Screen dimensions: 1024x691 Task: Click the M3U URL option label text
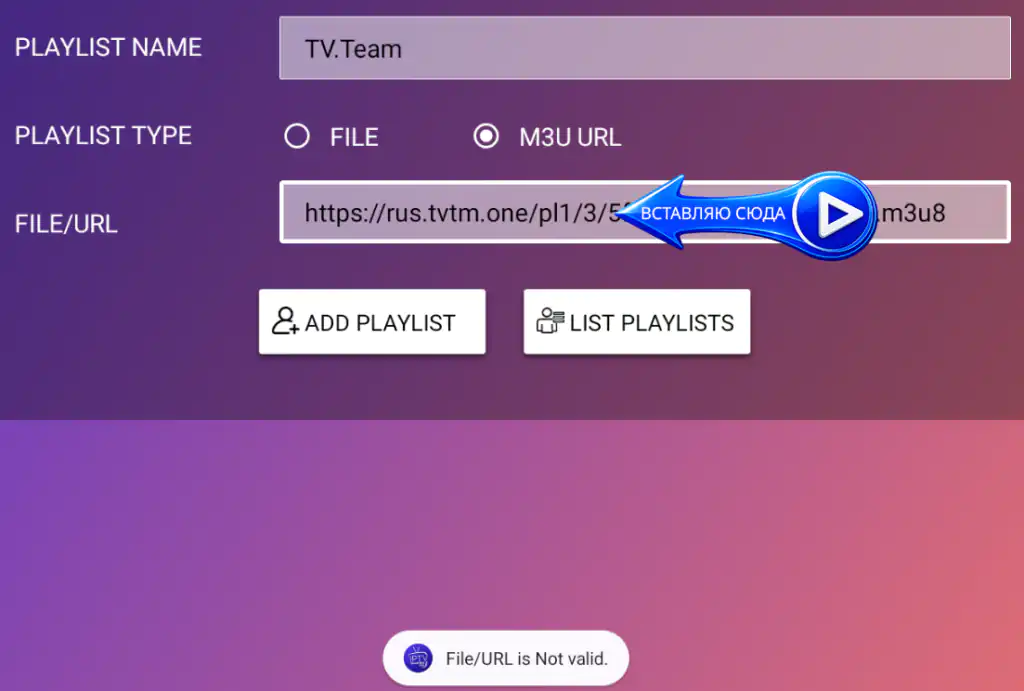[570, 137]
